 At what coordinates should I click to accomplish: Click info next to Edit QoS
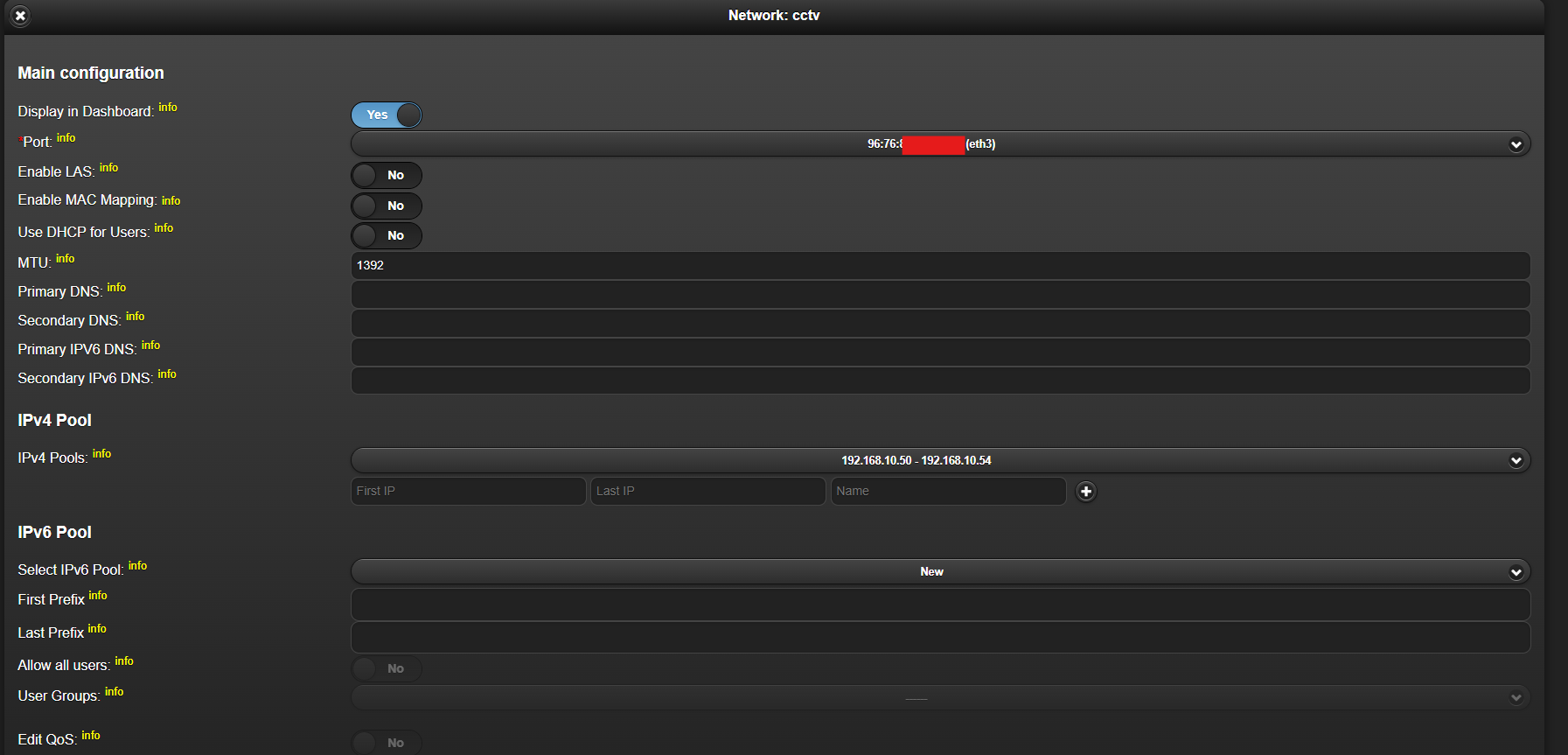pyautogui.click(x=91, y=736)
